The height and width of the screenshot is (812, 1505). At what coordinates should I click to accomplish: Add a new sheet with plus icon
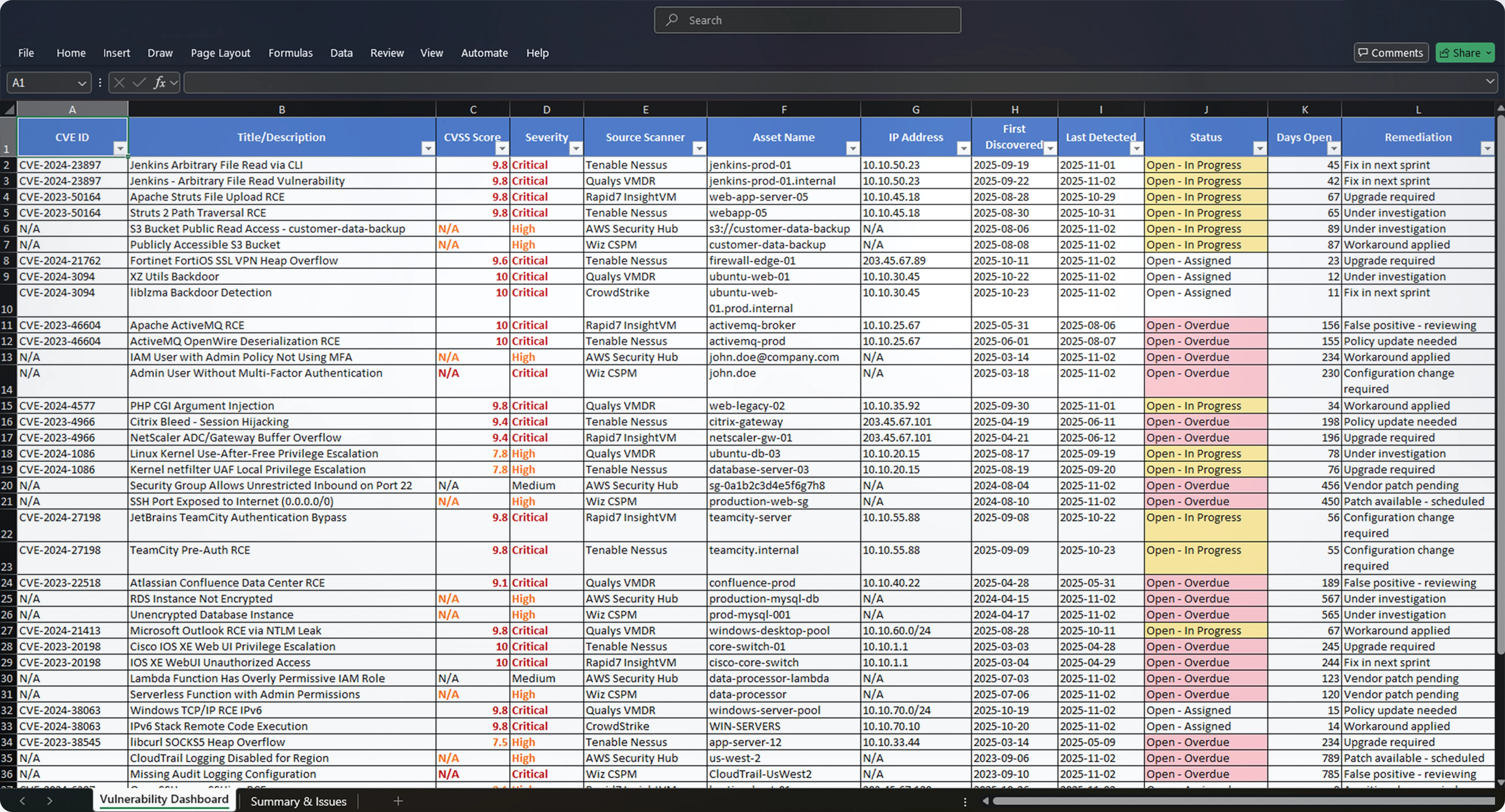[398, 801]
